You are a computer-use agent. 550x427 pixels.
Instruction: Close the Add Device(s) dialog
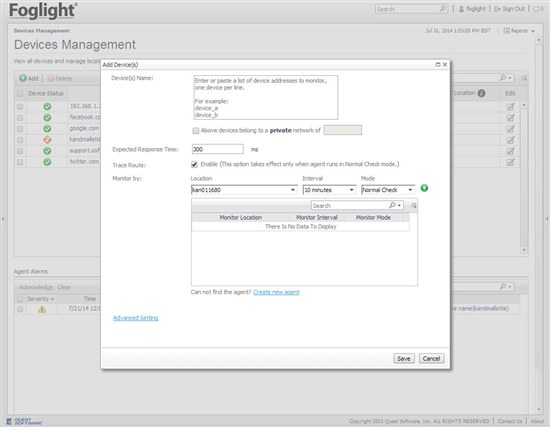click(x=445, y=65)
